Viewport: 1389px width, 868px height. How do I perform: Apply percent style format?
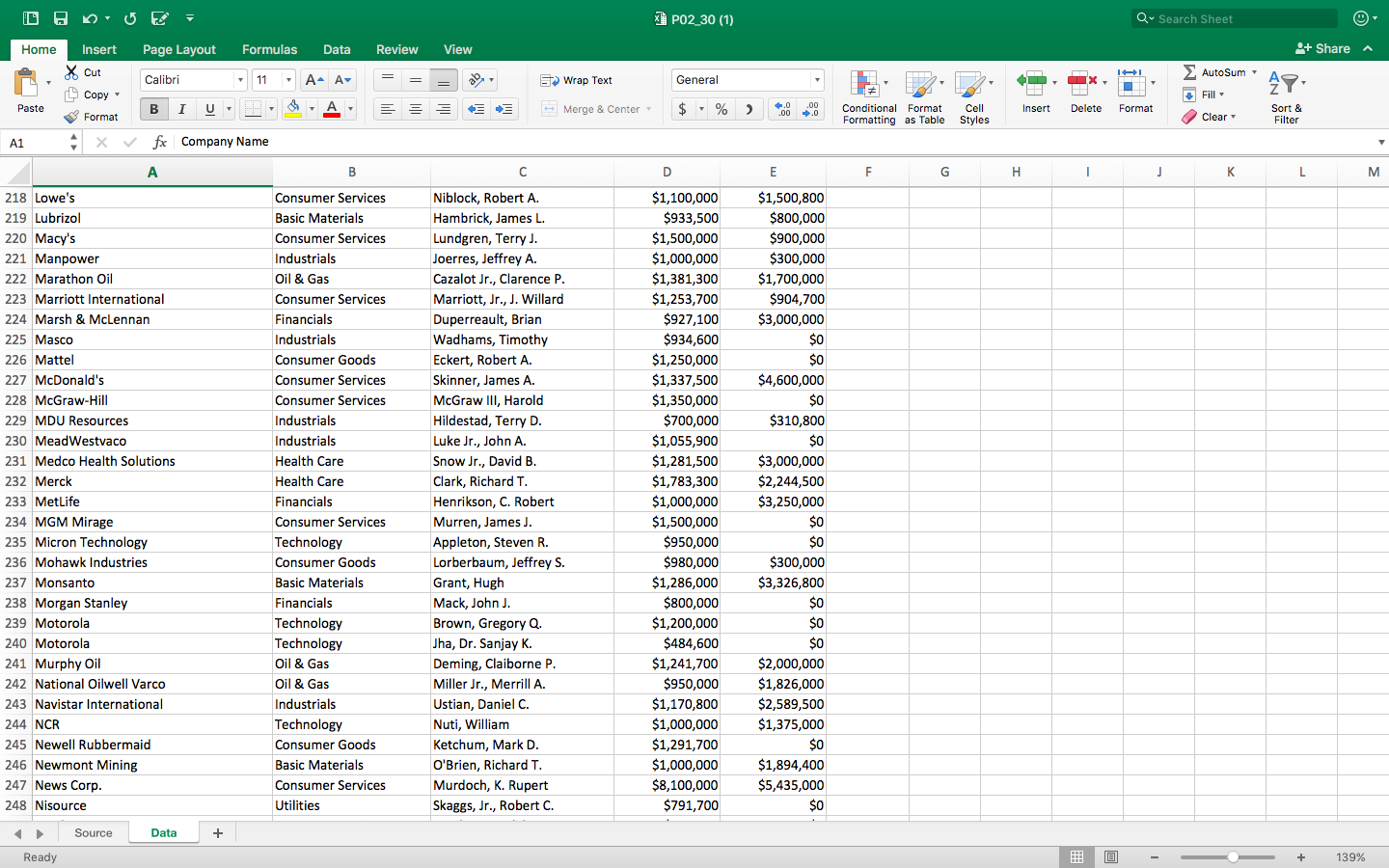click(722, 109)
